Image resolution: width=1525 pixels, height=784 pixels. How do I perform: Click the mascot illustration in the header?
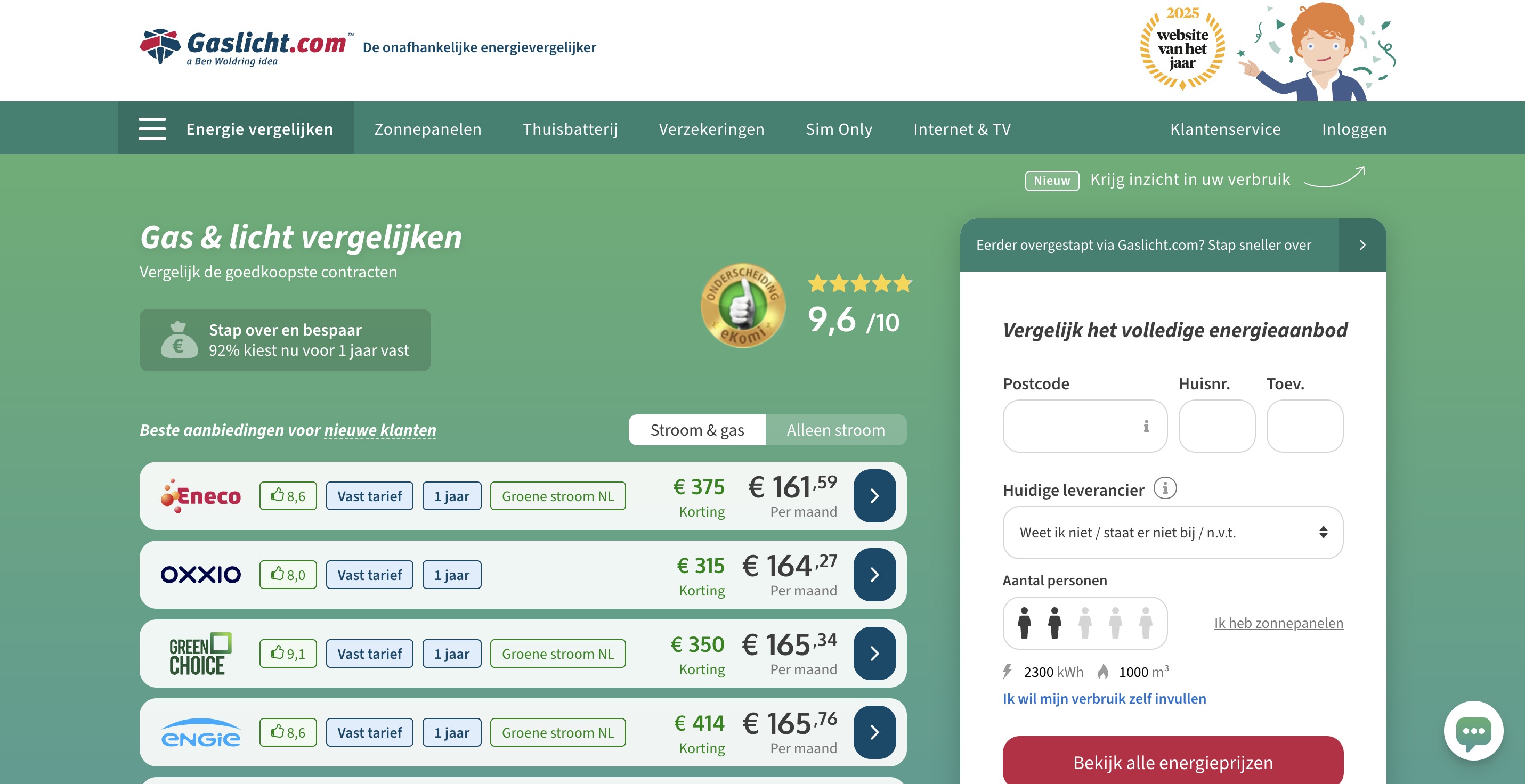click(x=1318, y=51)
